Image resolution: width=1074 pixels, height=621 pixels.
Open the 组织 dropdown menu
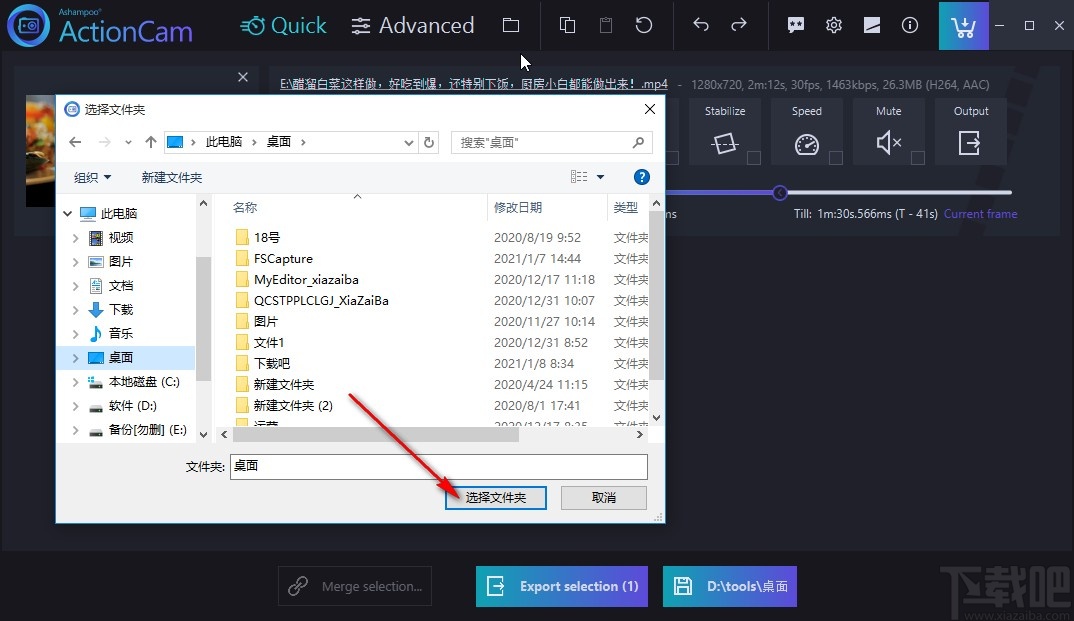91,176
